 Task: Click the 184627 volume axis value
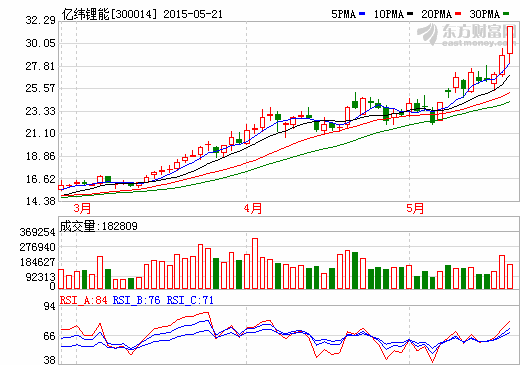[37, 262]
